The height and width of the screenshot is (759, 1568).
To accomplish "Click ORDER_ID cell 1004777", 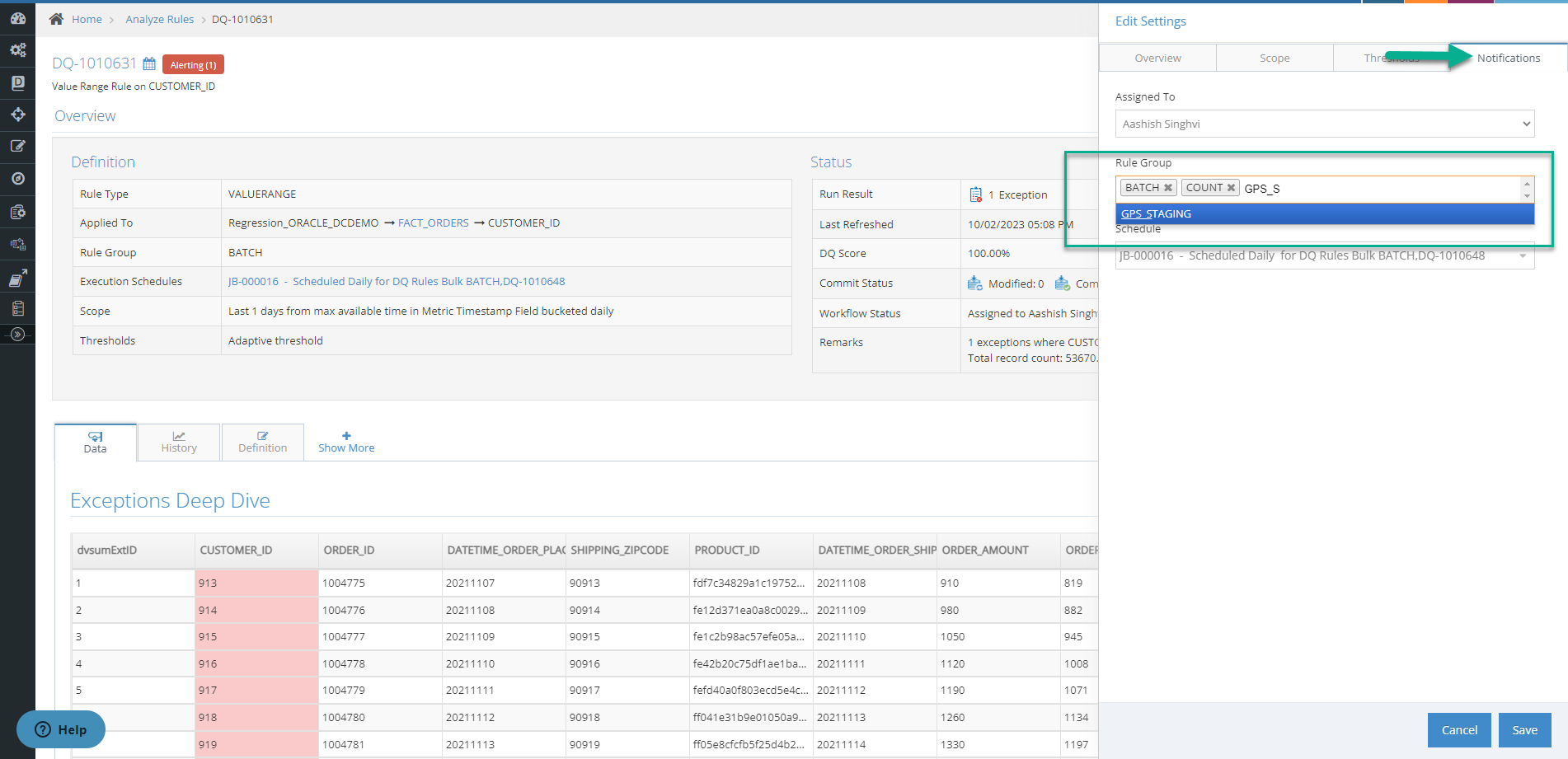I will [x=380, y=636].
